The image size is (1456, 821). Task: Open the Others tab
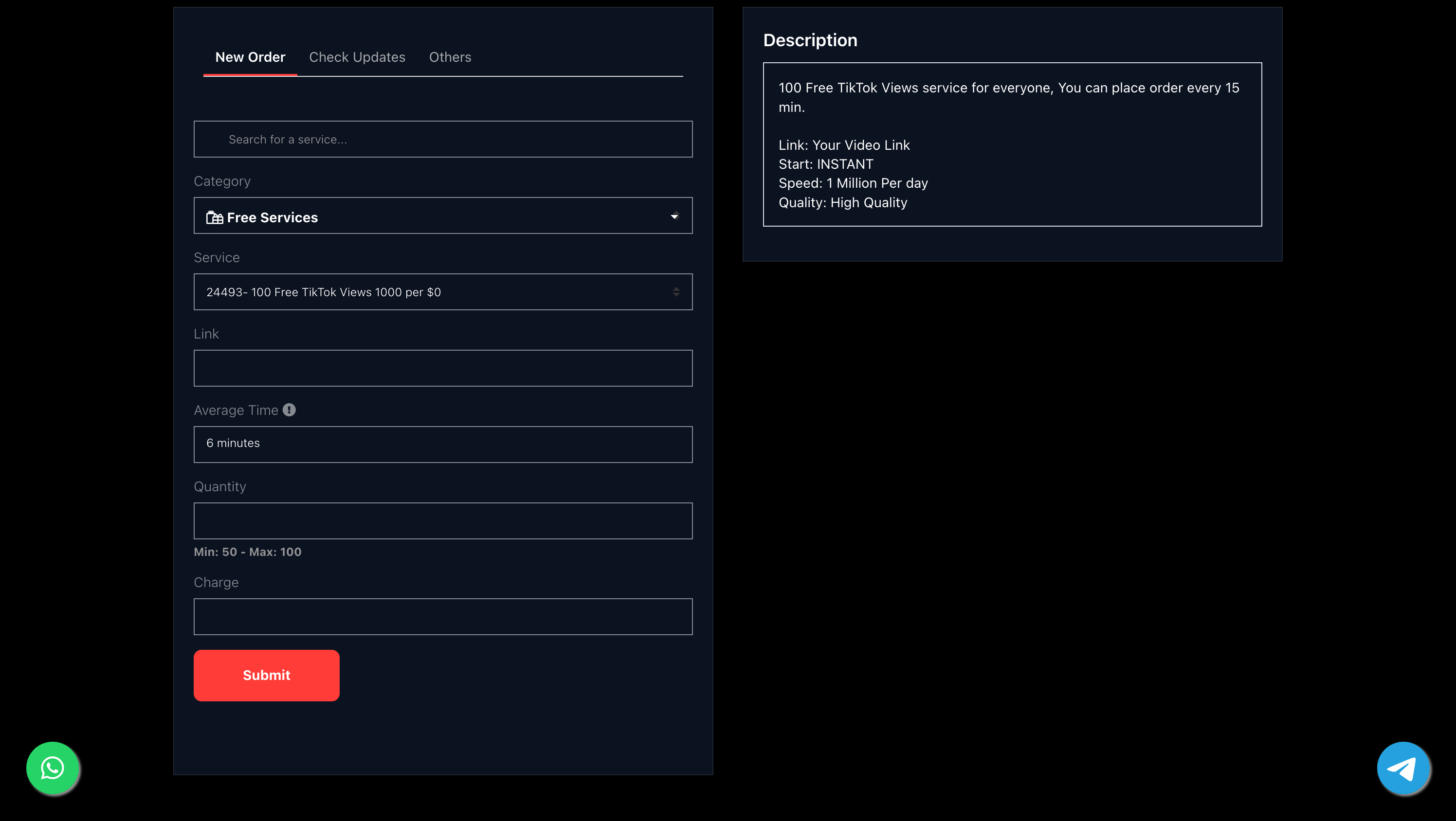(x=449, y=57)
